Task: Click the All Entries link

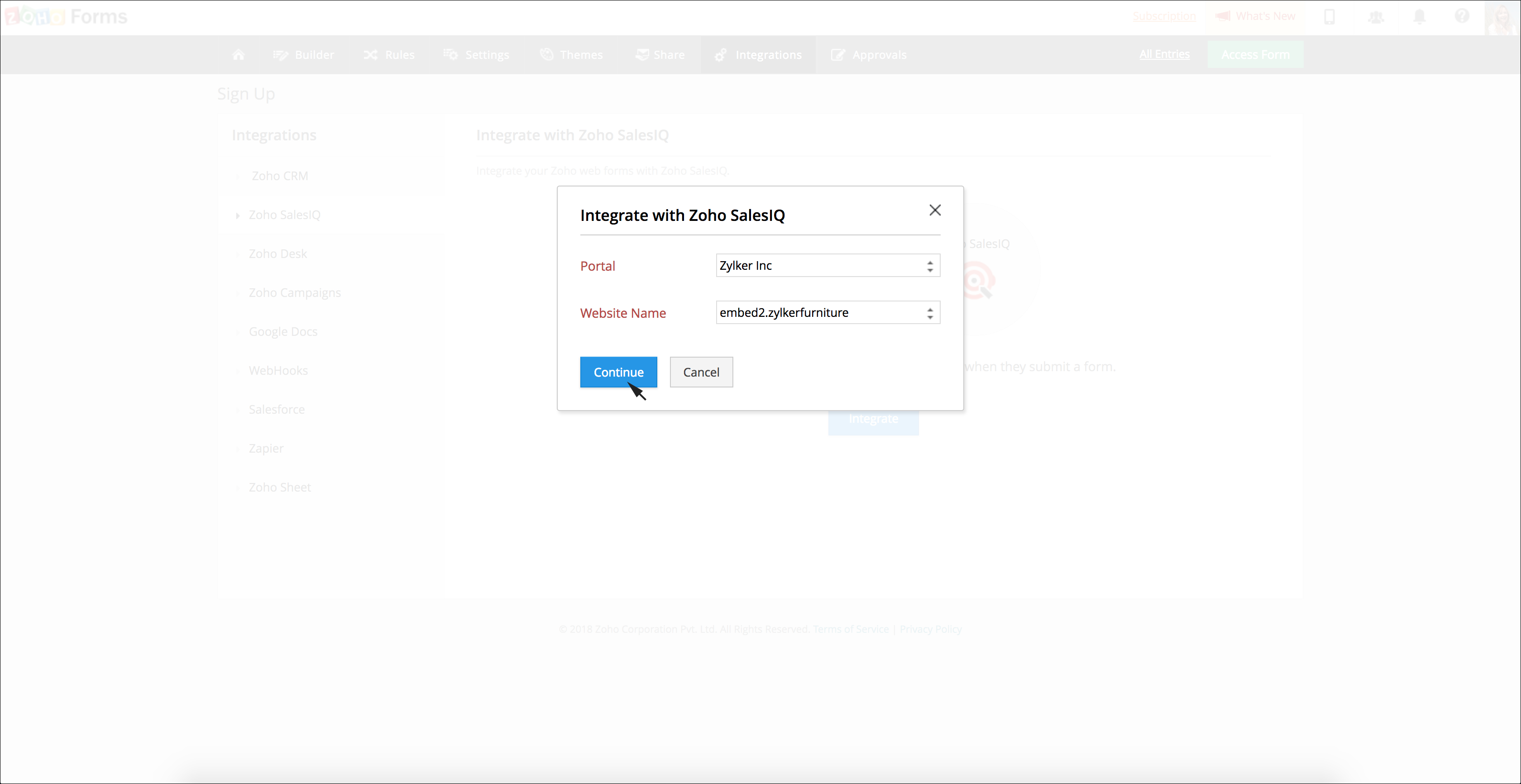Action: [x=1164, y=54]
